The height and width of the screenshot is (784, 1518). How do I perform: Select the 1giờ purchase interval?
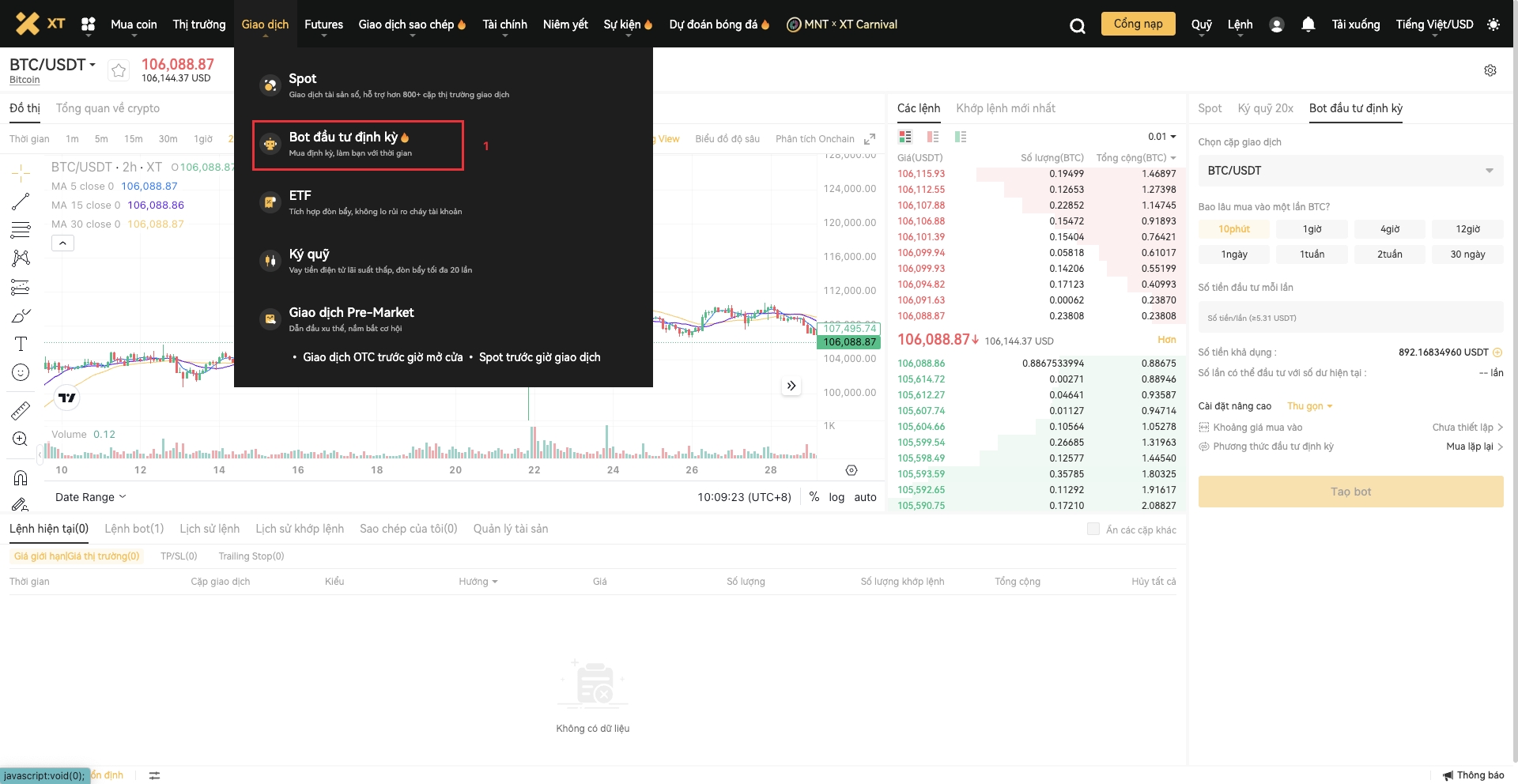1312,229
